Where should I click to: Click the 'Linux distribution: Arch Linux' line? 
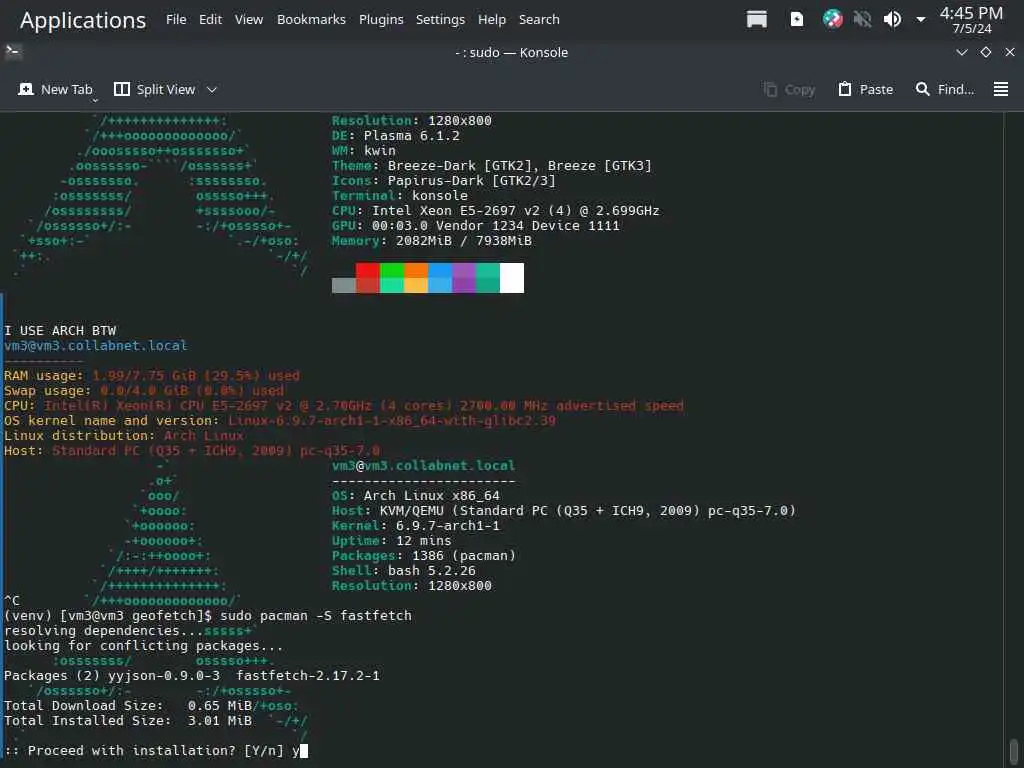(124, 436)
